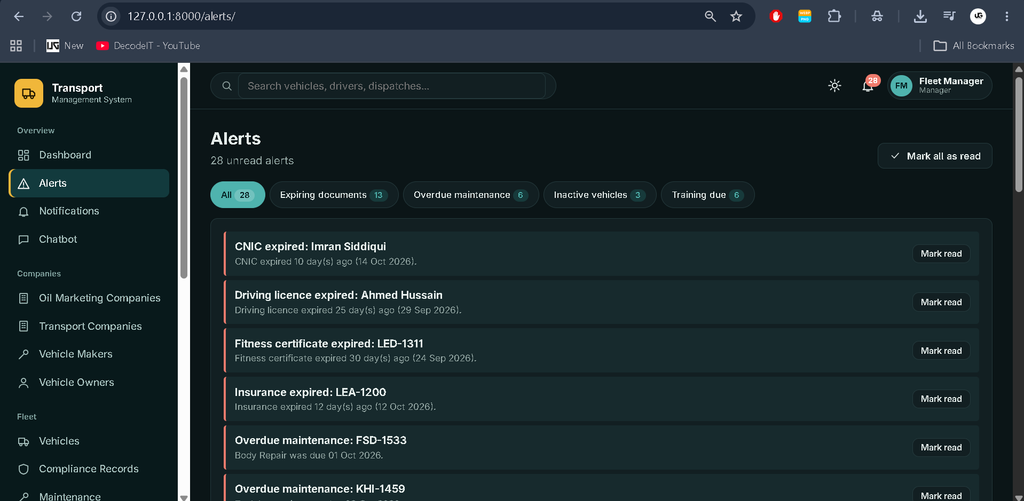Open Transport Companies in the sidebar

[89, 326]
